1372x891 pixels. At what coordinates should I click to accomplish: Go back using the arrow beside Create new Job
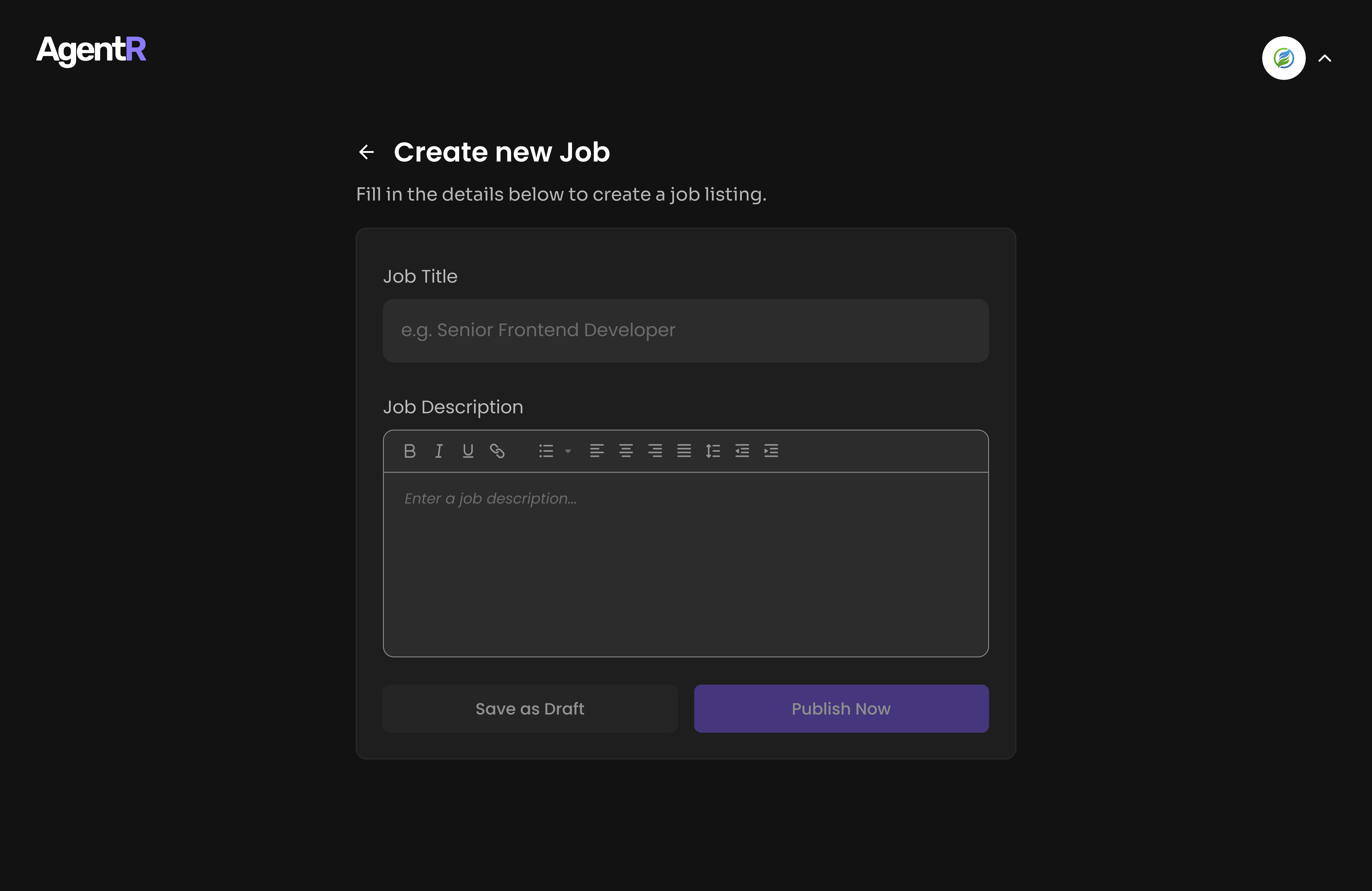tap(366, 152)
